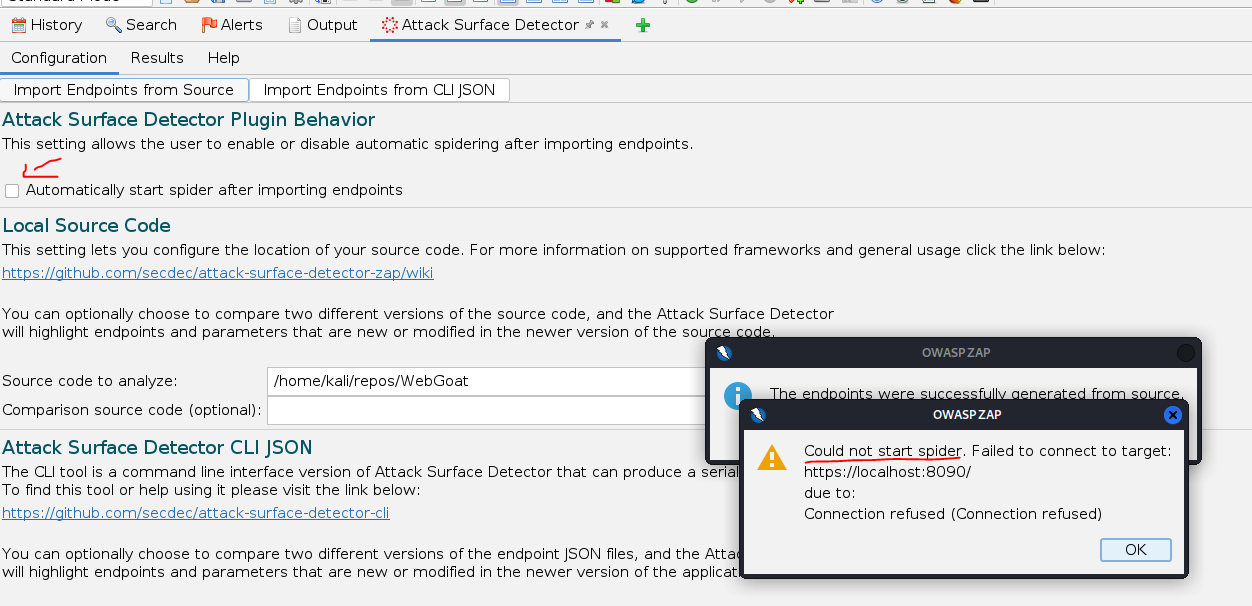This screenshot has width=1252, height=606.
Task: Select 'https://localhost:8090/' text in dialog
Action: click(x=887, y=472)
